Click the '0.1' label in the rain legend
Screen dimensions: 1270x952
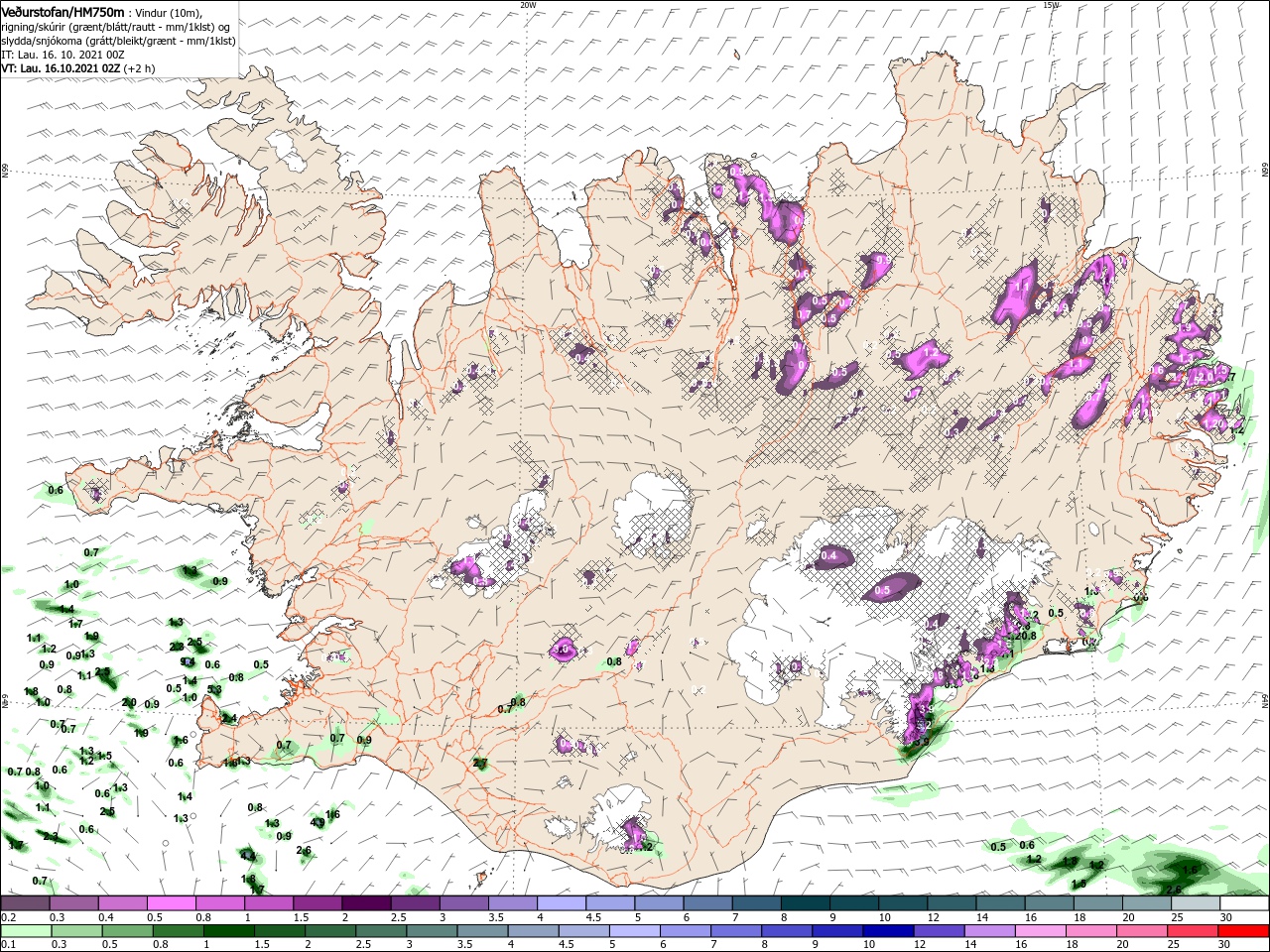(x=9, y=945)
